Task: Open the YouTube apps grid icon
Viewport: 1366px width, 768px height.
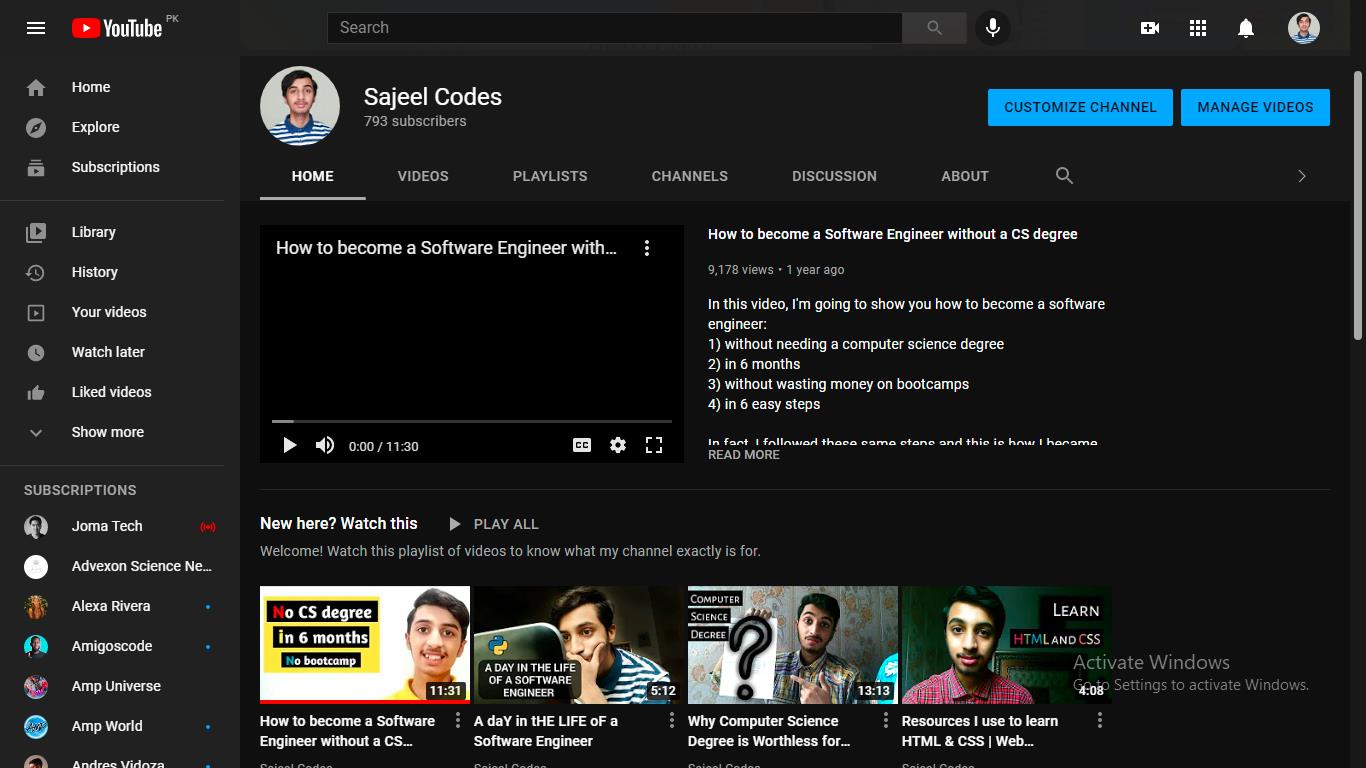Action: click(x=1198, y=28)
